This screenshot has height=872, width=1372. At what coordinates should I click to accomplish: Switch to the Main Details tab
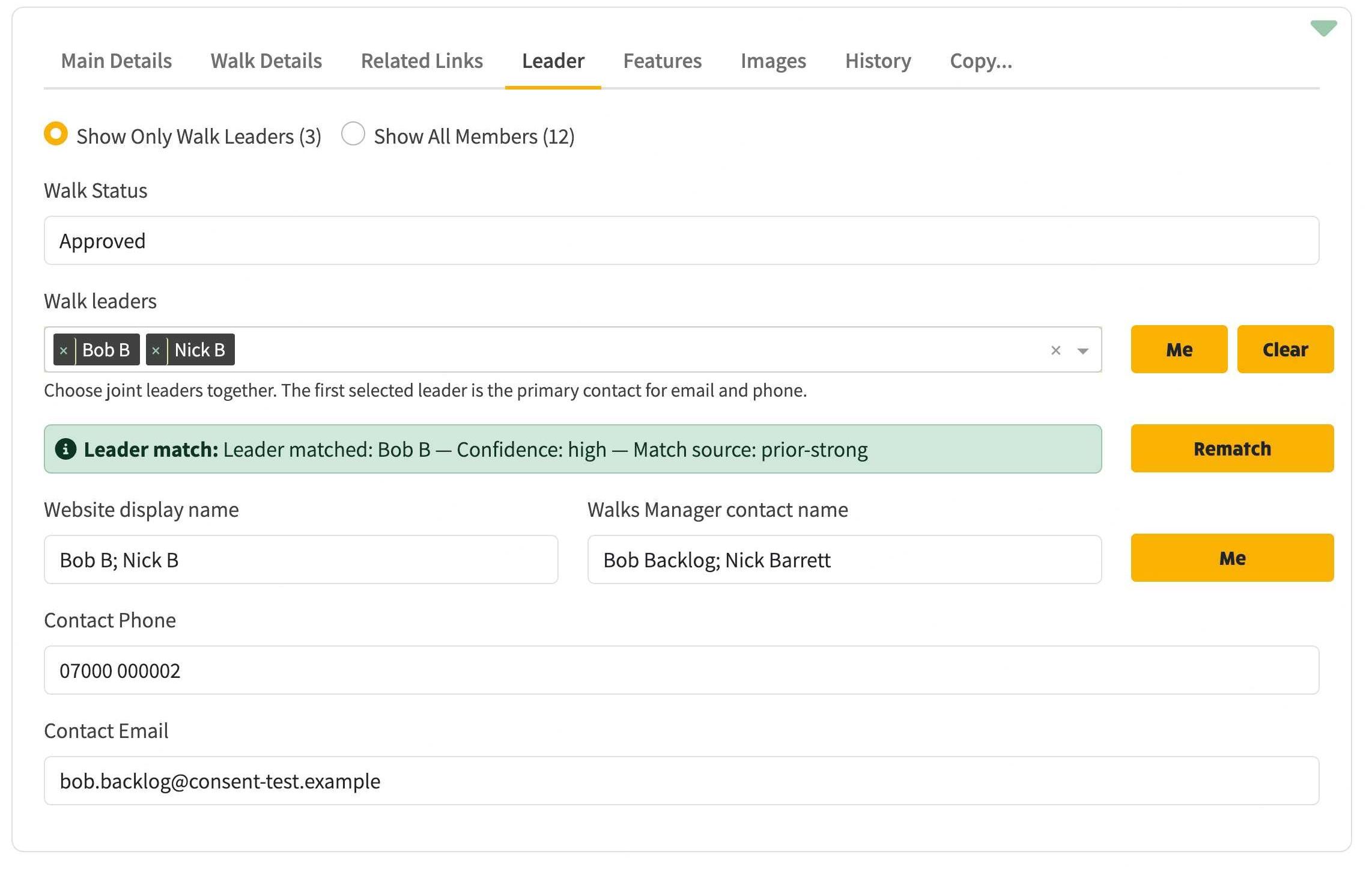pos(117,61)
